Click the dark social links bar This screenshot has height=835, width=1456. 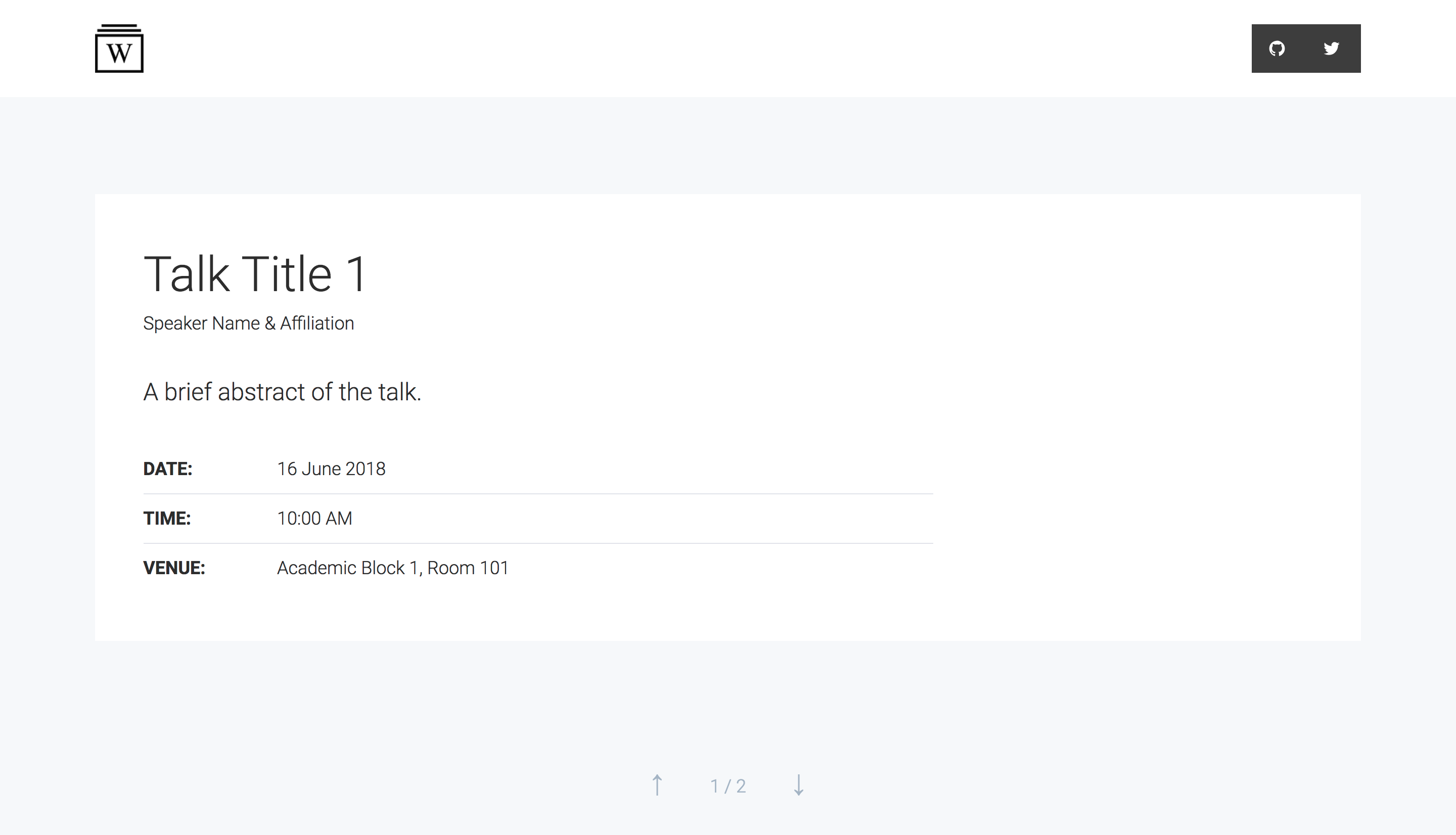click(x=1306, y=48)
